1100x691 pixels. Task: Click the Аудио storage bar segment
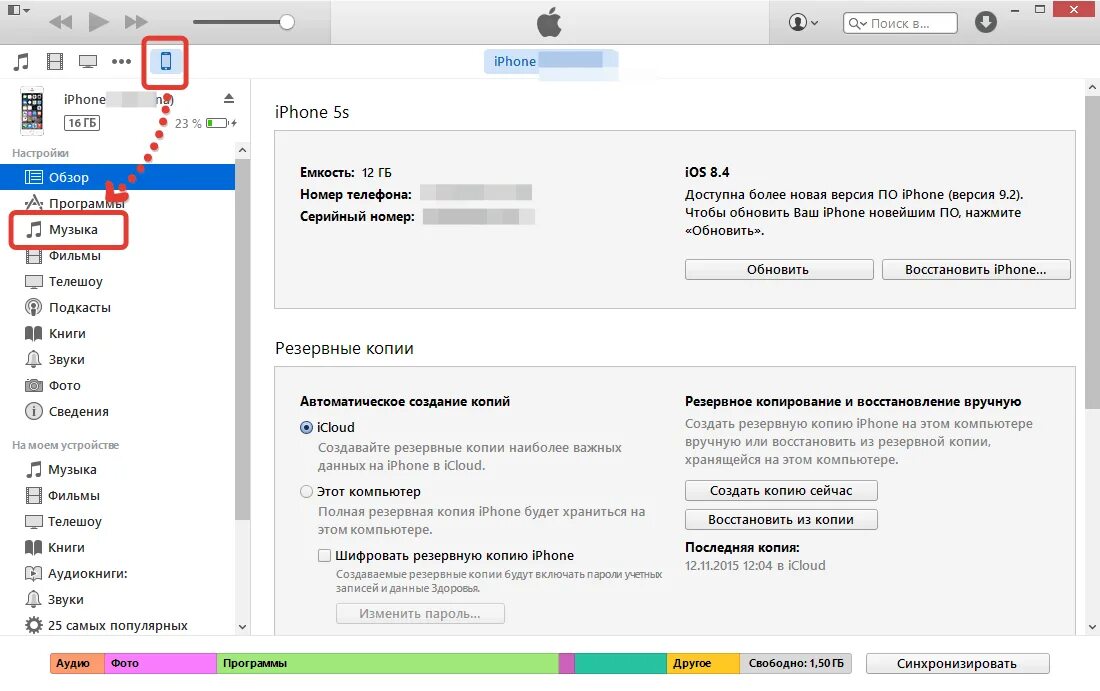tap(77, 663)
